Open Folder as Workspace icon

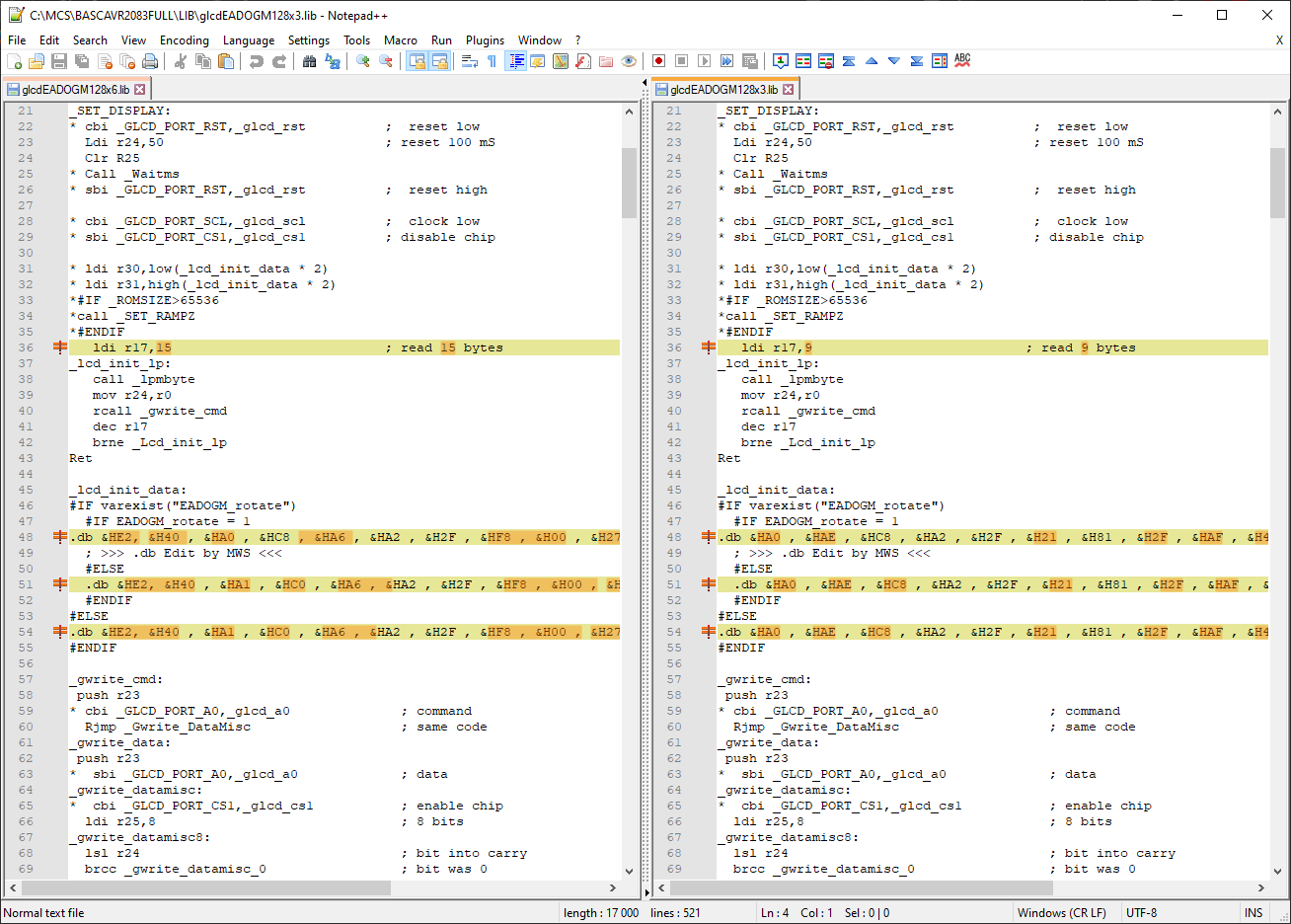(606, 61)
